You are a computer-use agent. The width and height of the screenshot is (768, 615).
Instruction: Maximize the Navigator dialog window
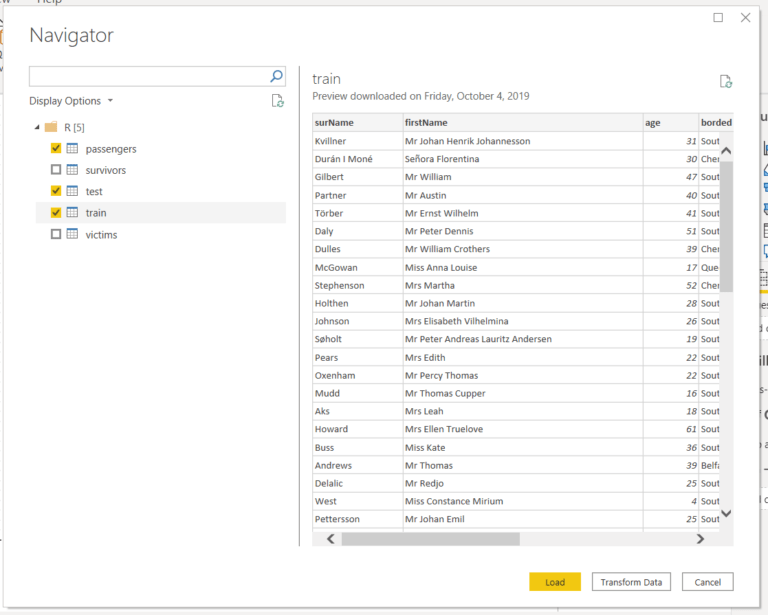click(x=718, y=18)
